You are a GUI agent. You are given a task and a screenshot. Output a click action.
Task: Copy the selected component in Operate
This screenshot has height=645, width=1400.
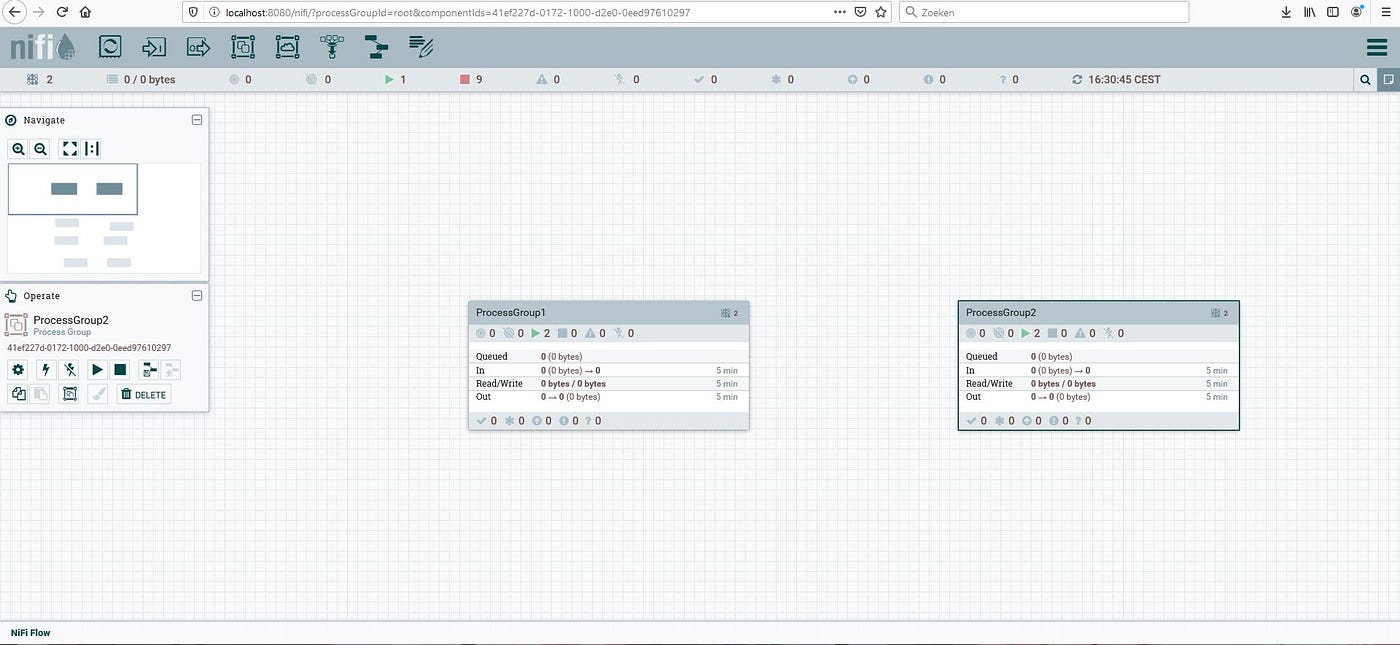[x=18, y=395]
